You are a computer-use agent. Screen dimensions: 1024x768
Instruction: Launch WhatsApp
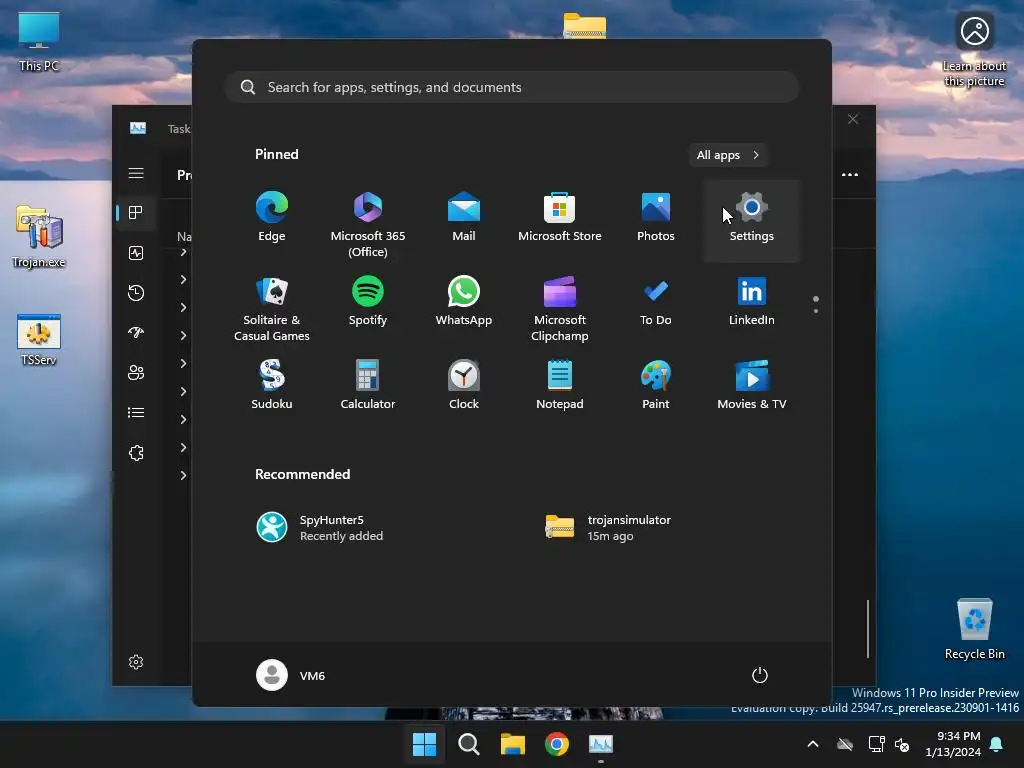464,301
